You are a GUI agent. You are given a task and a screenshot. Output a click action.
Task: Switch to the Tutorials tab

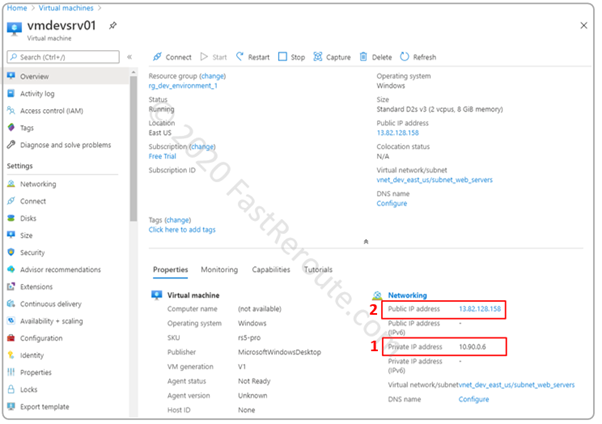318,270
